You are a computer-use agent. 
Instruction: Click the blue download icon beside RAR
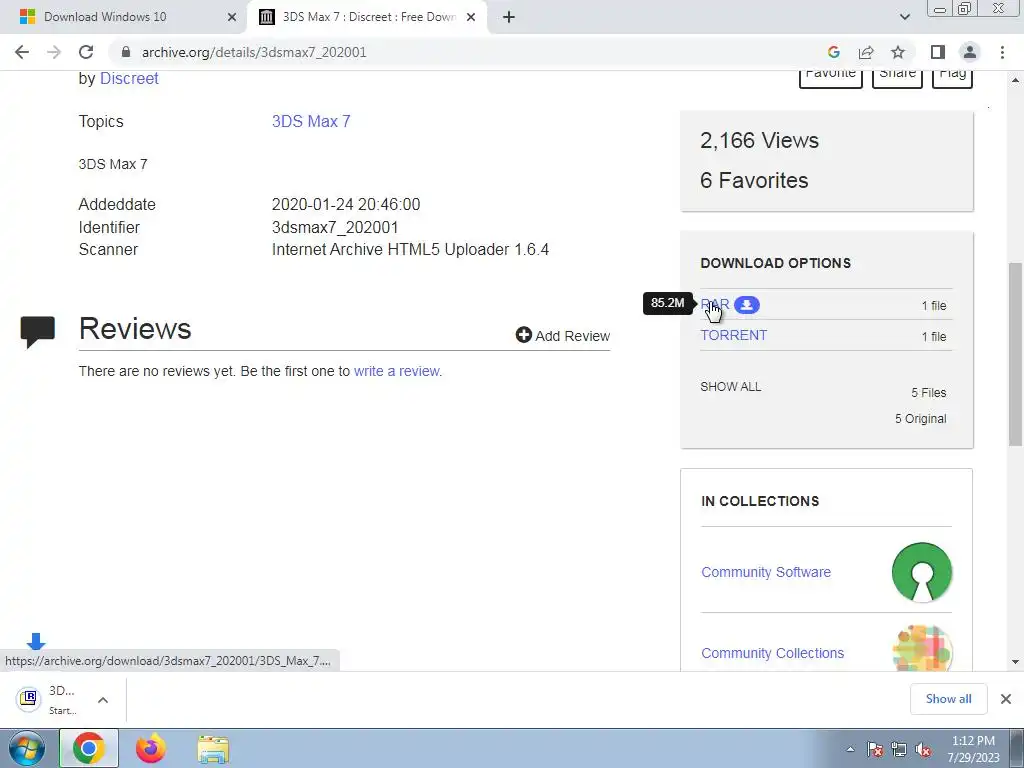click(x=746, y=305)
